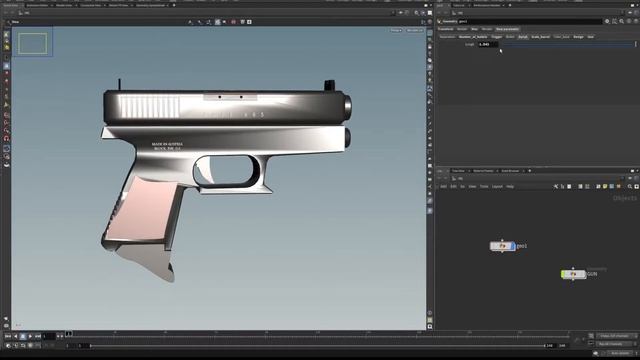The width and height of the screenshot is (640, 360).
Task: Open the Help menu in network editor
Action: point(510,187)
